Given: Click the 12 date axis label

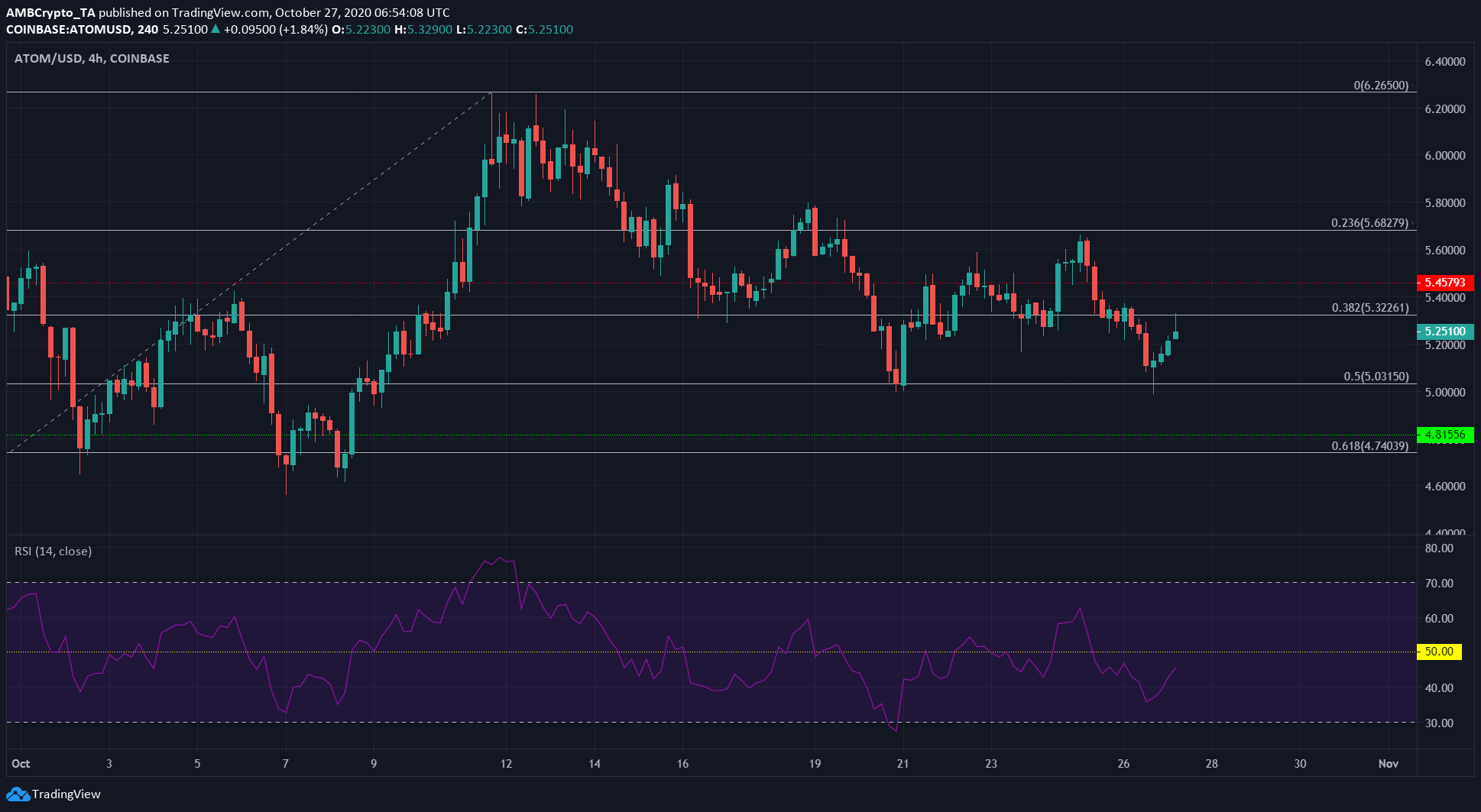Looking at the screenshot, I should pos(506,764).
